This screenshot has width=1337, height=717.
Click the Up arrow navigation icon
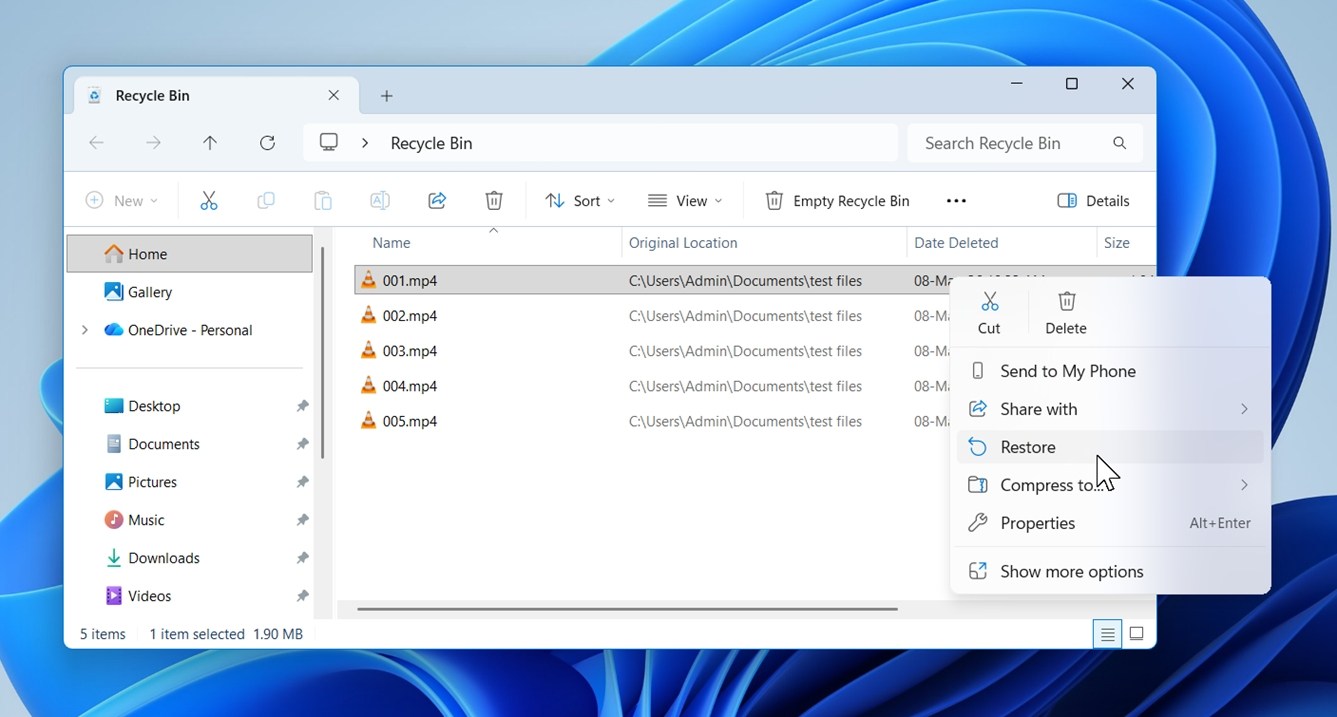point(210,143)
